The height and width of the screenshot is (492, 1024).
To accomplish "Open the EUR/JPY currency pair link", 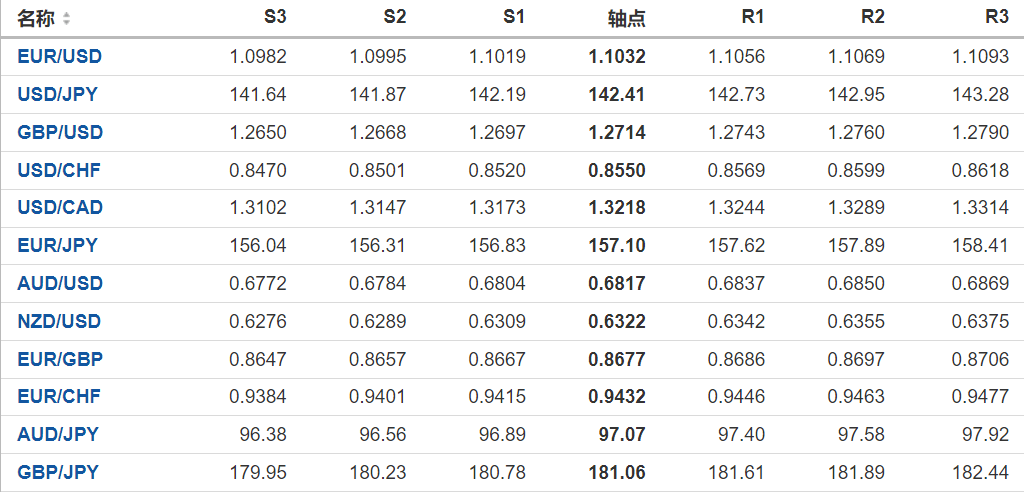I will pyautogui.click(x=57, y=246).
